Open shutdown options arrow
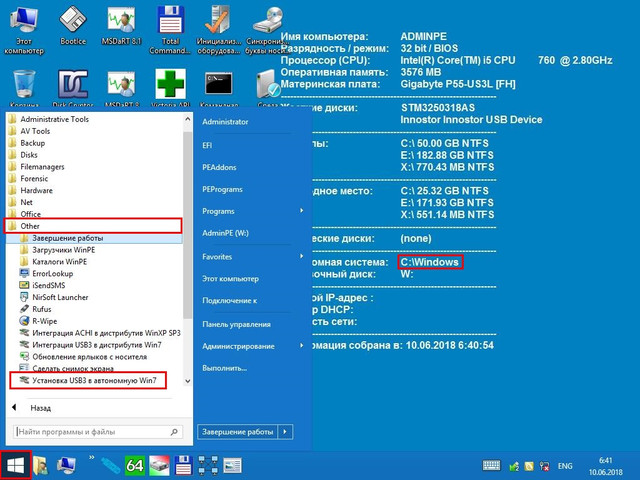Screen dimensions: 640x480 click(285, 432)
